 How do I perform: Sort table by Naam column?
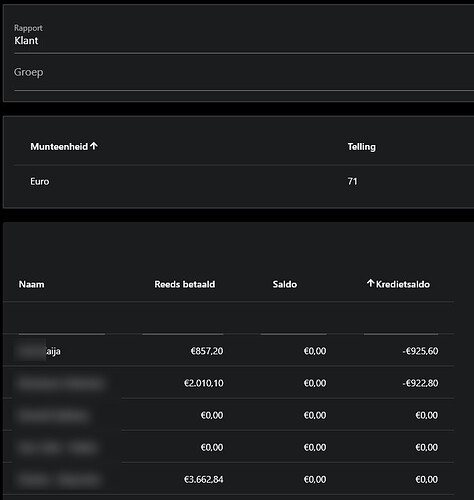(x=31, y=284)
